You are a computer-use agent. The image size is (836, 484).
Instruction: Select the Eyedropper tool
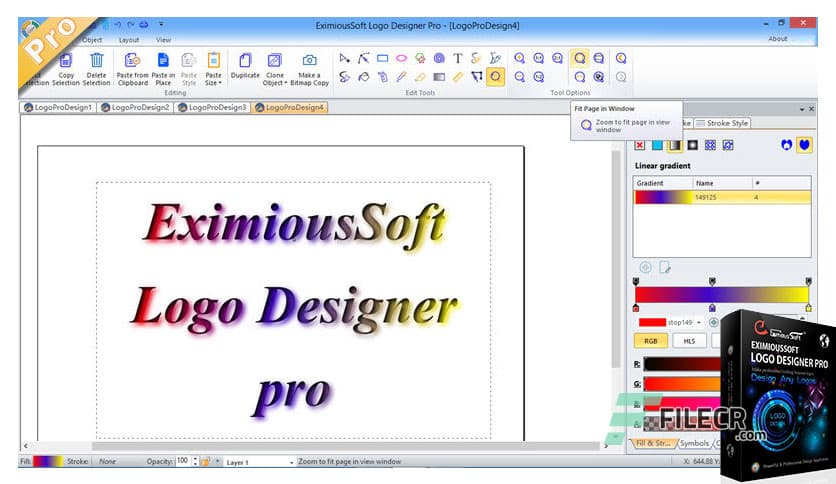401,77
